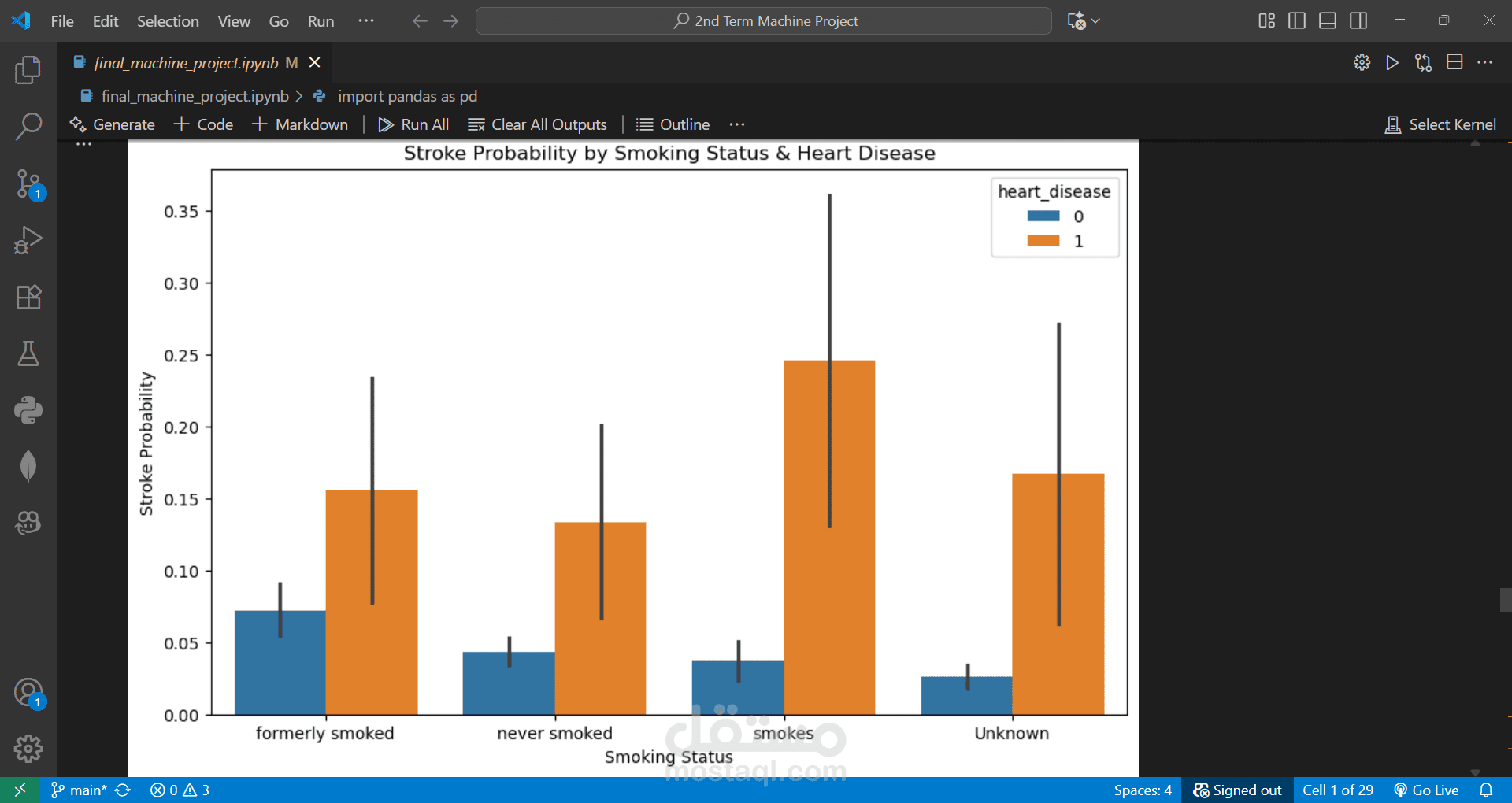Viewport: 1512px width, 803px height.
Task: Toggle the secondary side bar visibility
Action: click(x=1358, y=20)
